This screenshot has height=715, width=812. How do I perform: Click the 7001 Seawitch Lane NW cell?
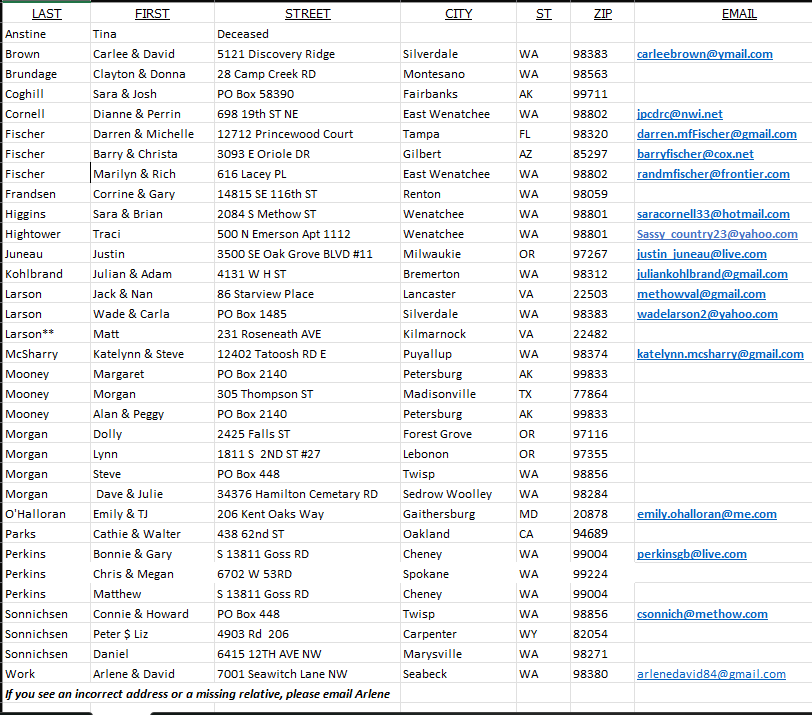[x=308, y=675]
